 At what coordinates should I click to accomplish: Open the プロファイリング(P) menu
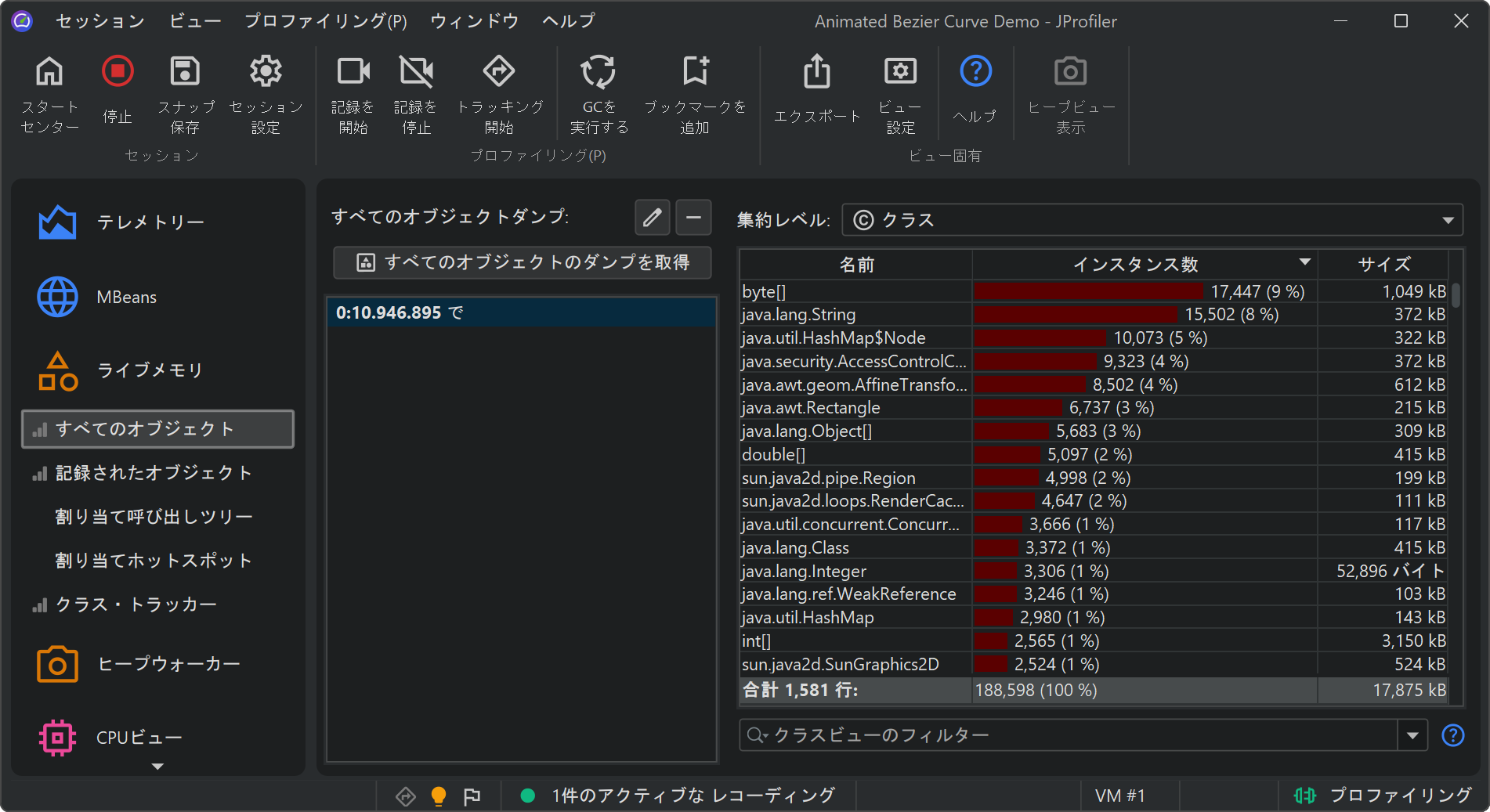click(325, 21)
